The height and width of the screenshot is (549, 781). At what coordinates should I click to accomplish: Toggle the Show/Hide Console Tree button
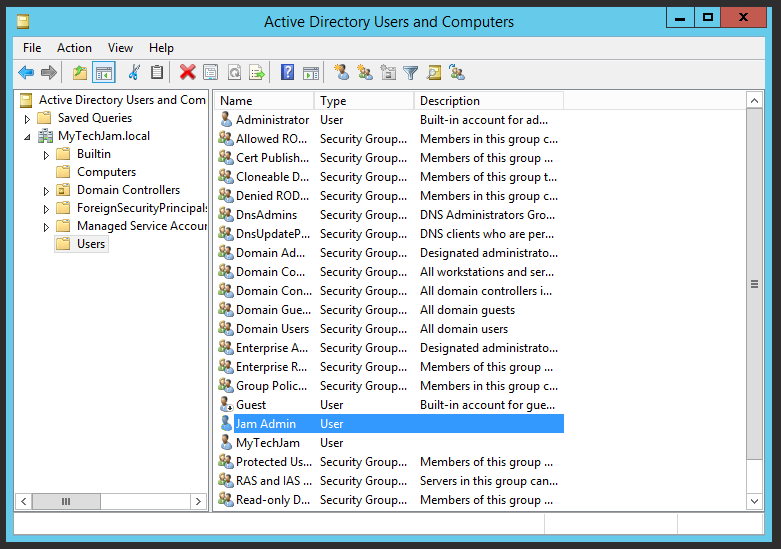tap(104, 73)
